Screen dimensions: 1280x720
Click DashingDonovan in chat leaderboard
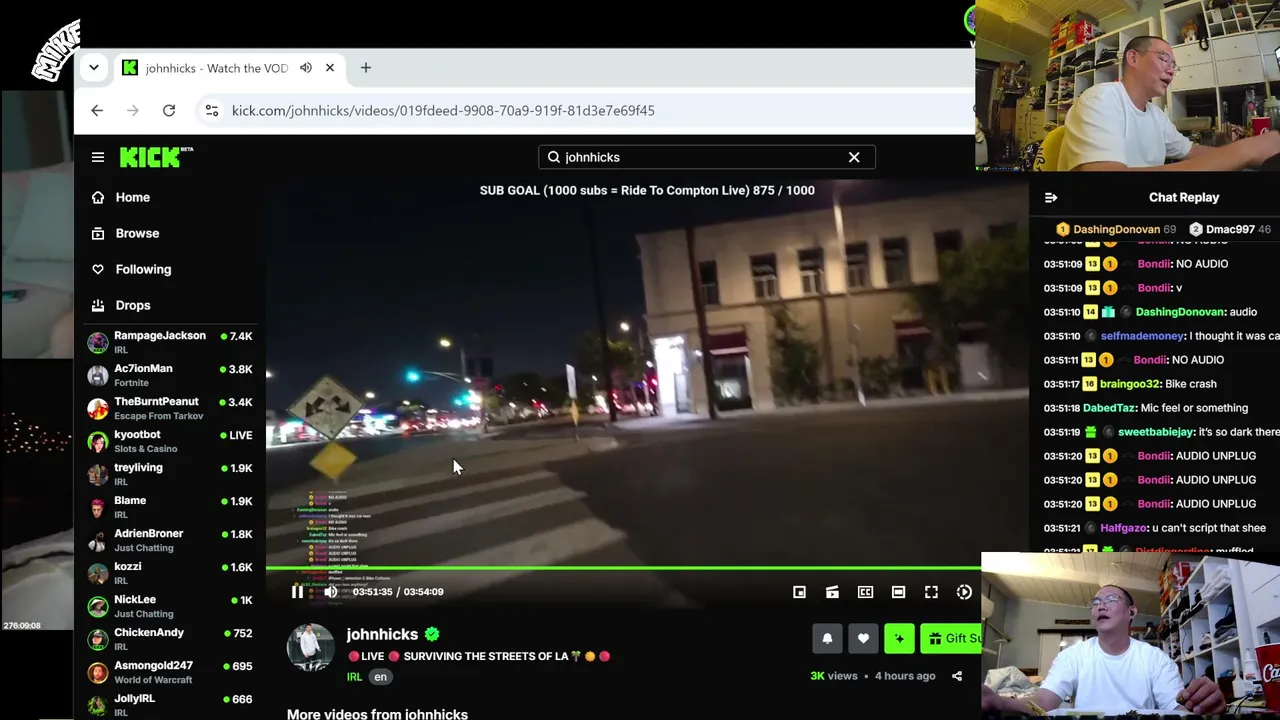1116,230
